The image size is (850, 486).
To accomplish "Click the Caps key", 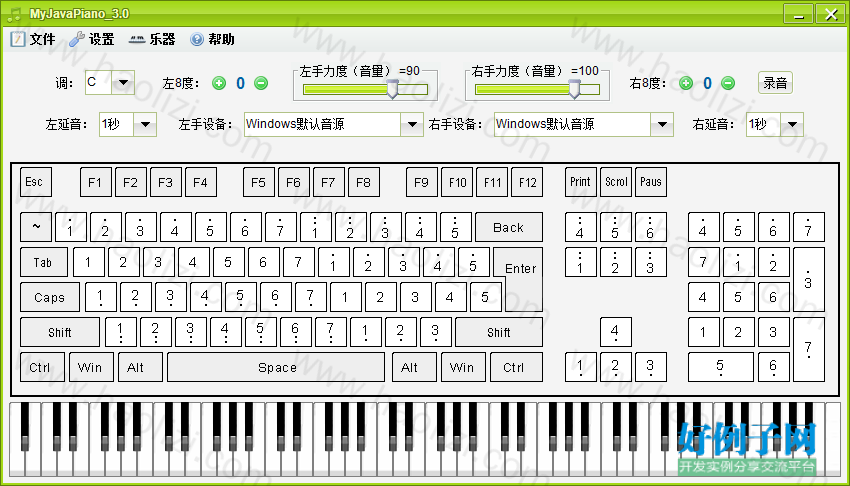I will [x=50, y=297].
